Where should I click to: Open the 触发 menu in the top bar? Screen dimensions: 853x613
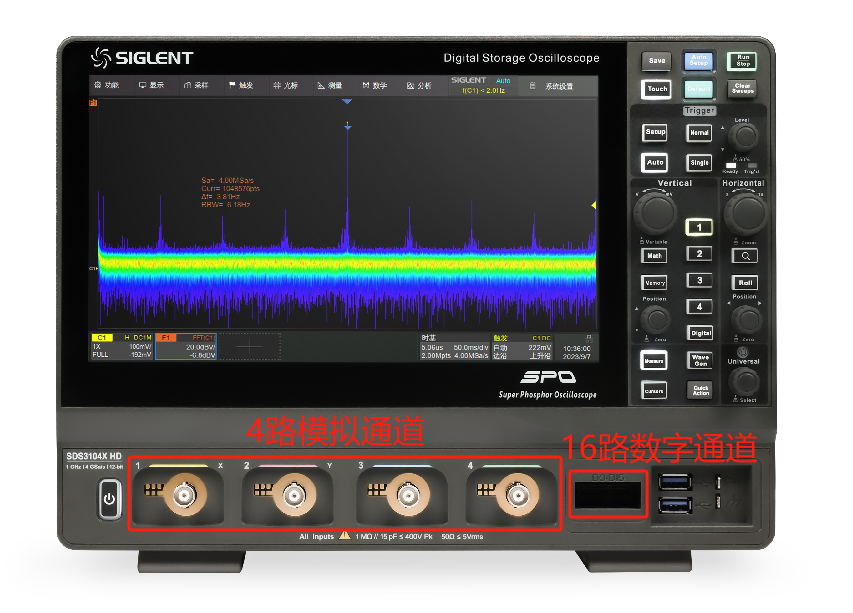coord(241,85)
